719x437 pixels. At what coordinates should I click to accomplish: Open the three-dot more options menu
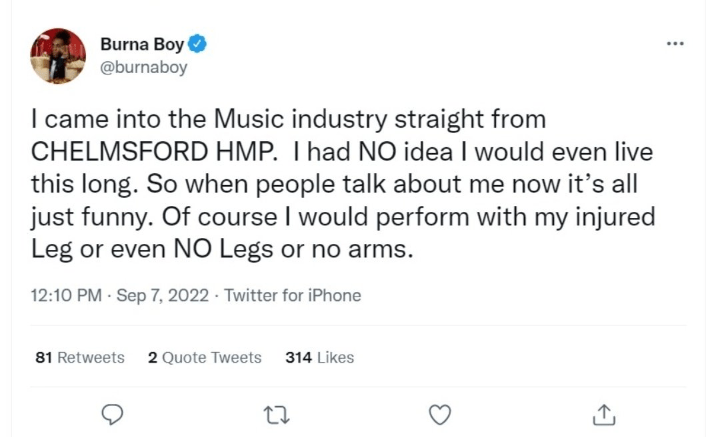point(675,44)
